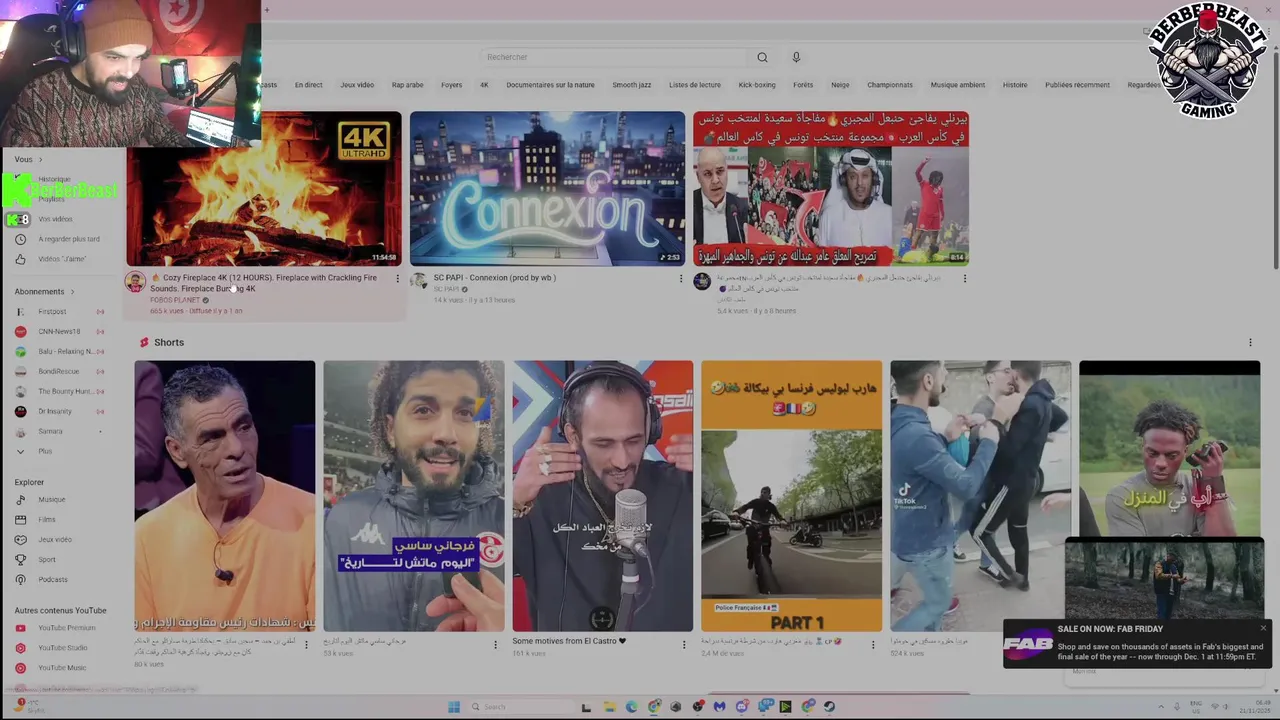Click the magnifier search button
The image size is (1280, 720).
point(762,57)
